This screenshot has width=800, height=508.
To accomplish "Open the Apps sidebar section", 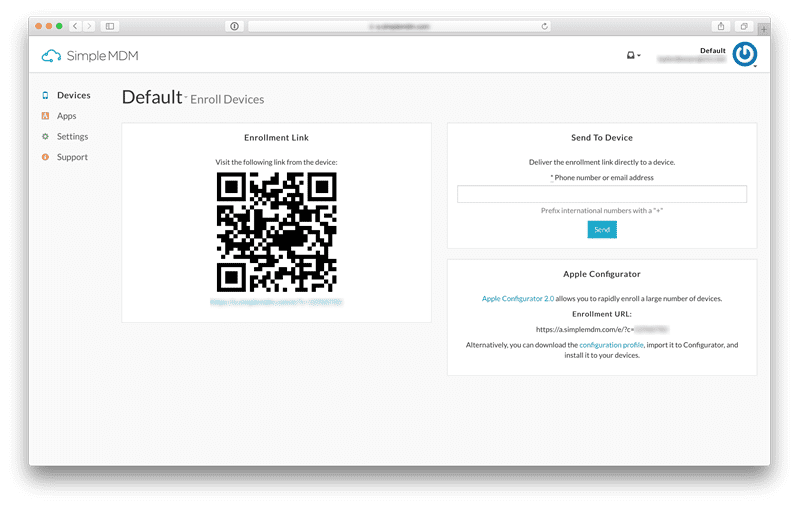I will click(x=66, y=116).
